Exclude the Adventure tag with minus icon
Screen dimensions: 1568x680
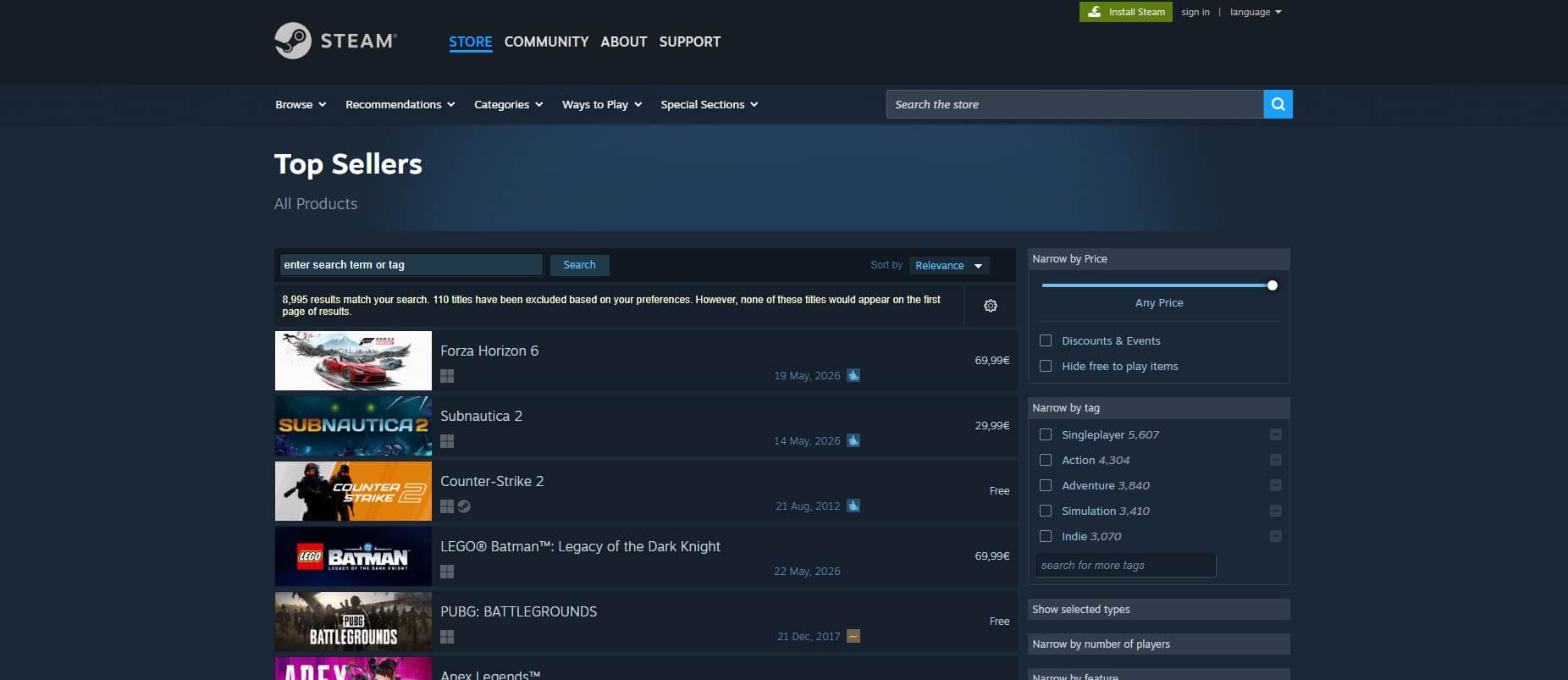click(1275, 485)
